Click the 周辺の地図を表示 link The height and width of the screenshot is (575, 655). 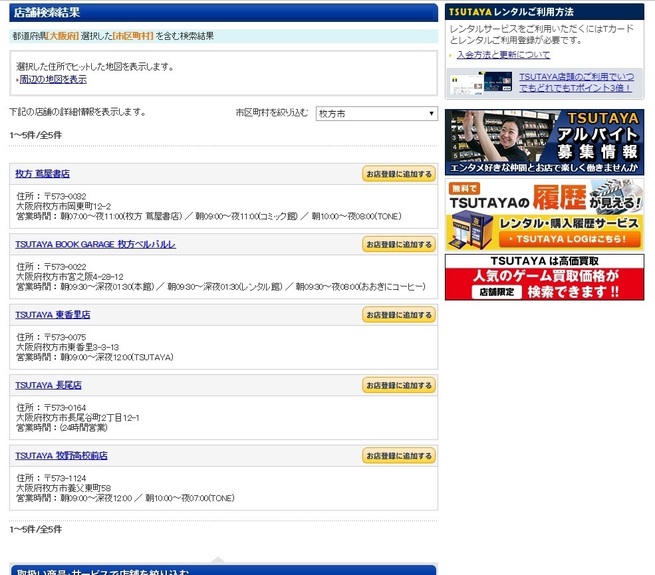(53, 79)
